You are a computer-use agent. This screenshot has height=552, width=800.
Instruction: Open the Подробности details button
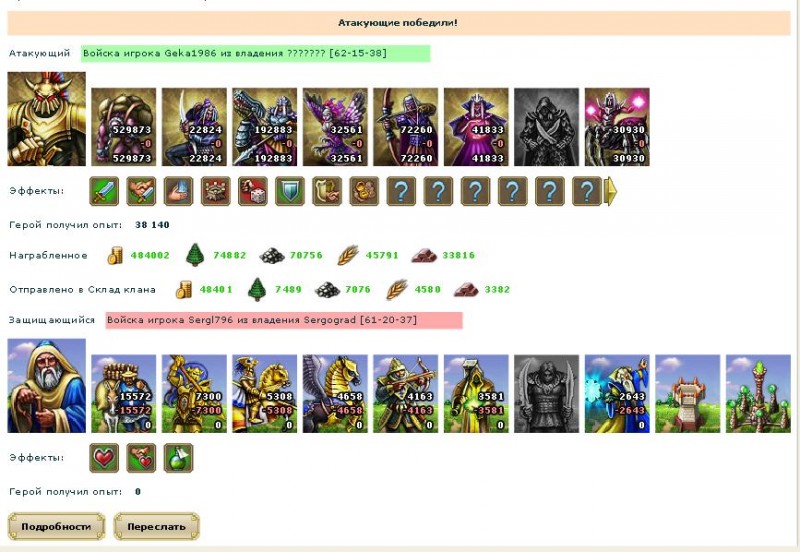pos(56,526)
